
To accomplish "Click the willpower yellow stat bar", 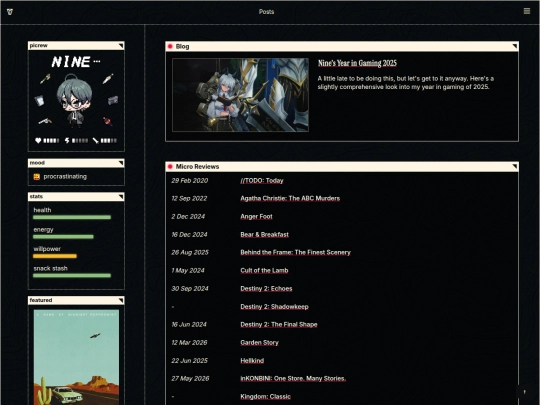I will point(55,256).
